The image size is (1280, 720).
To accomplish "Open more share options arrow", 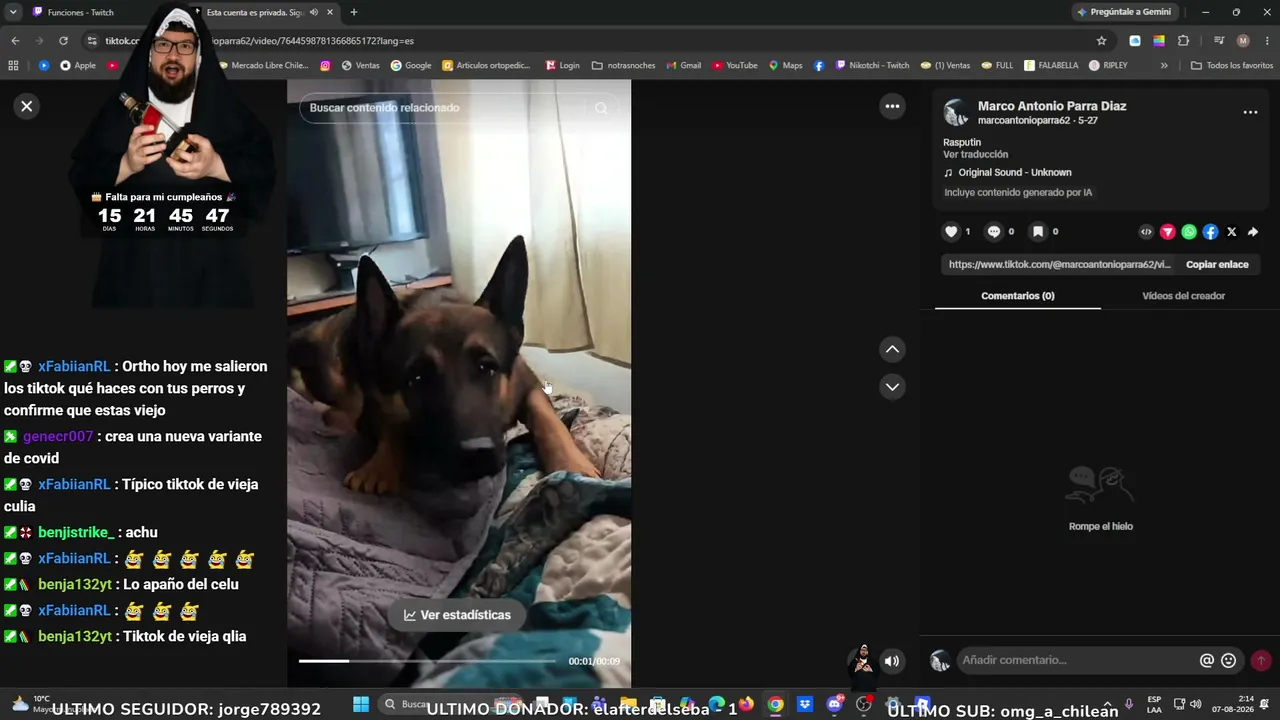I will pos(1252,232).
